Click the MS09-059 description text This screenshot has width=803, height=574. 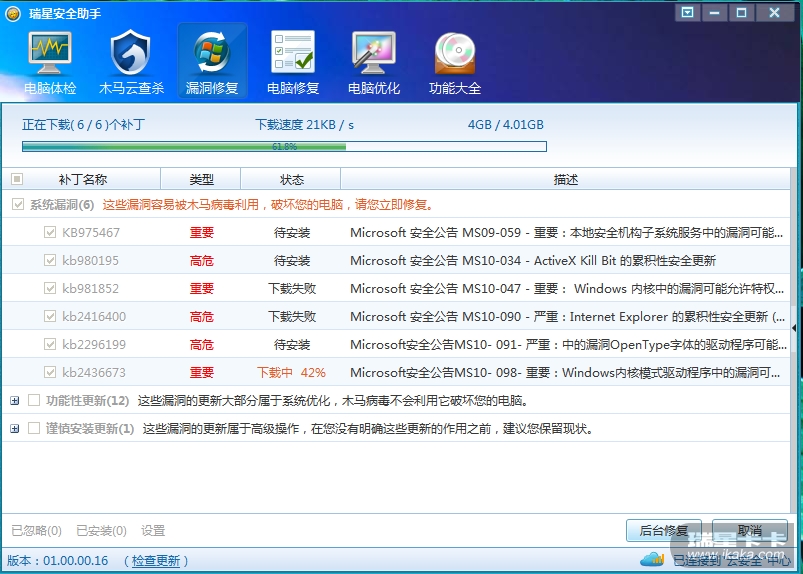[566, 232]
